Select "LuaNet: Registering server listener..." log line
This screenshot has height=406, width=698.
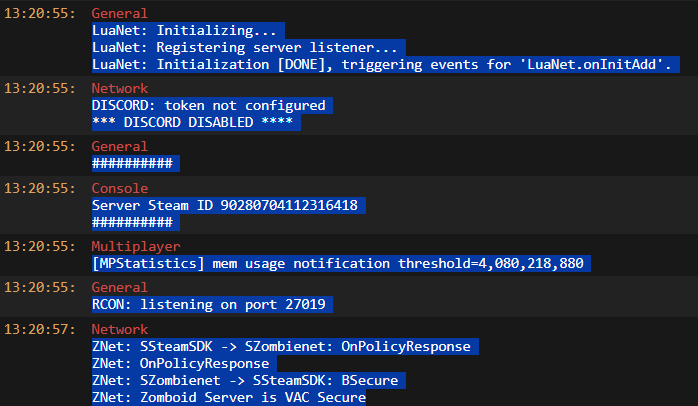tap(248, 48)
